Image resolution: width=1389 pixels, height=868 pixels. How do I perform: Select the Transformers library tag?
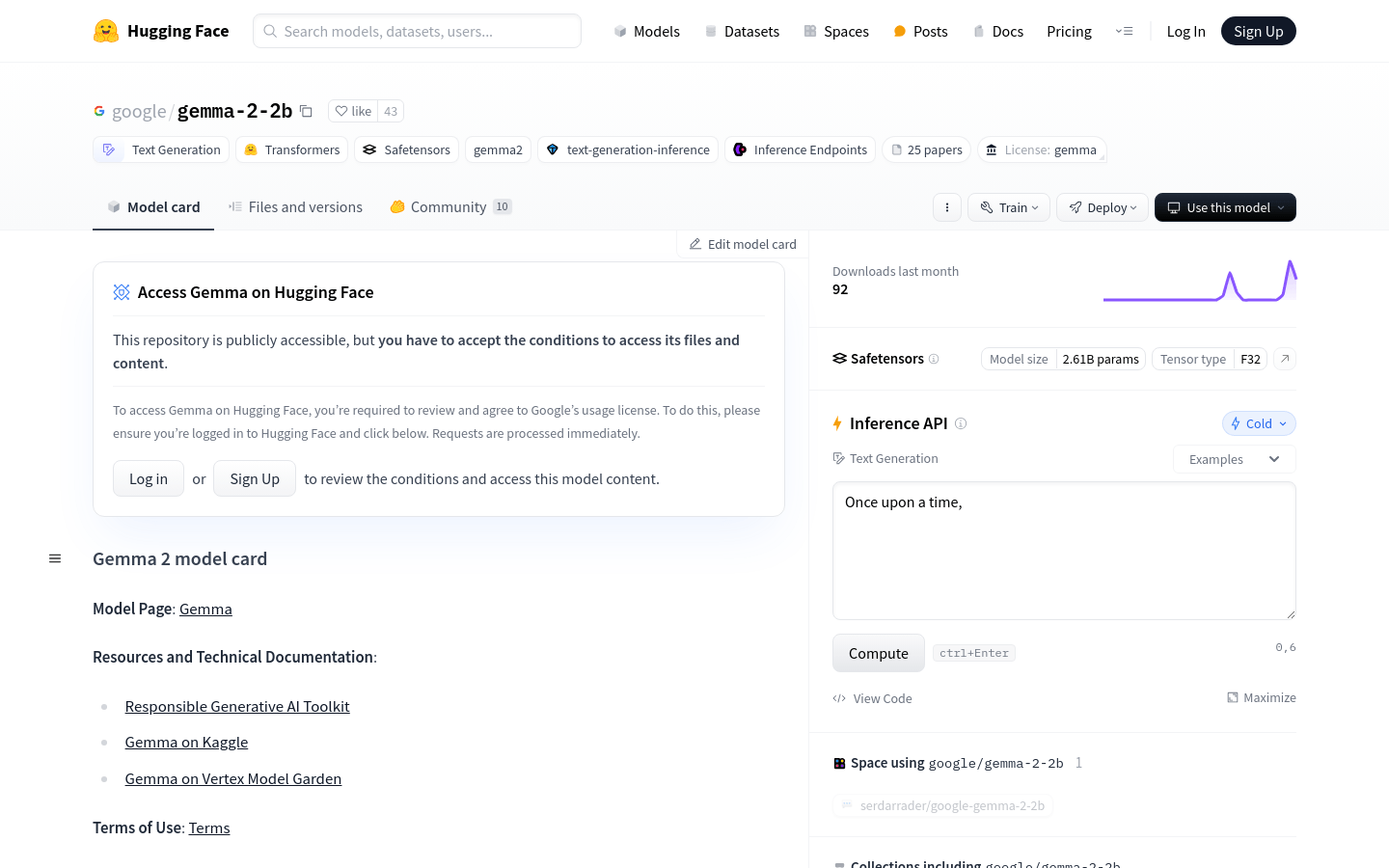tap(292, 149)
